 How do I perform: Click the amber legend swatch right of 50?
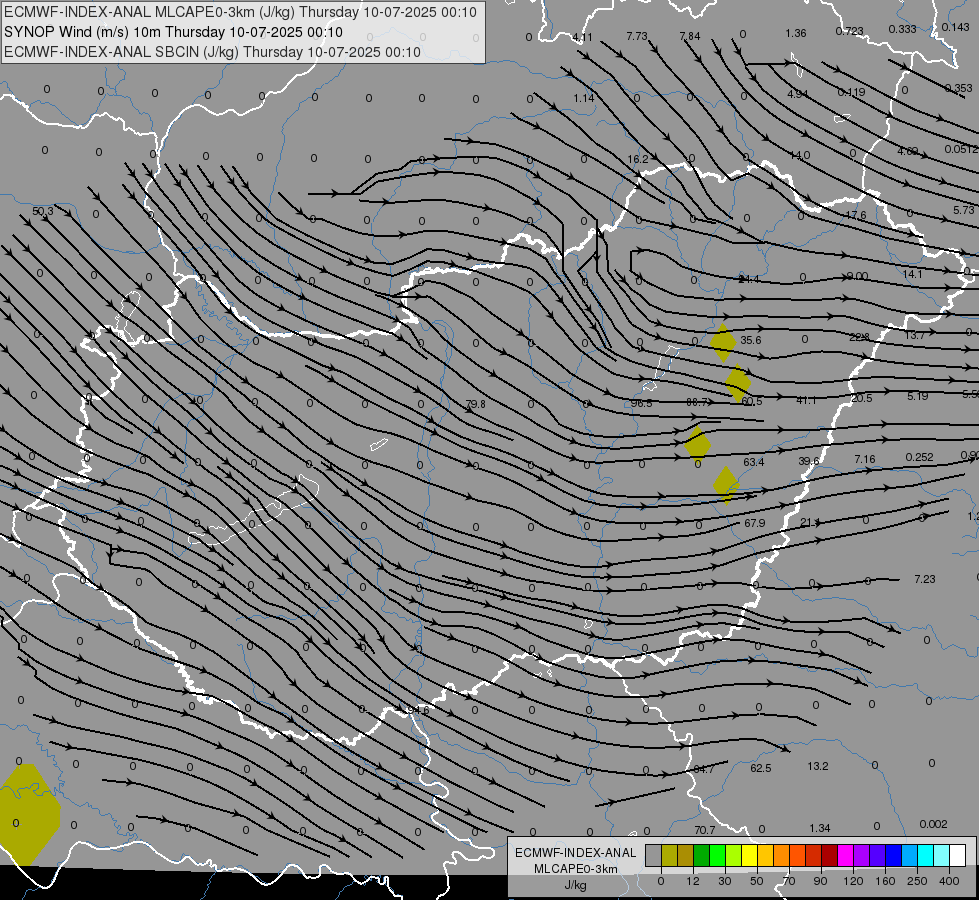coord(765,855)
